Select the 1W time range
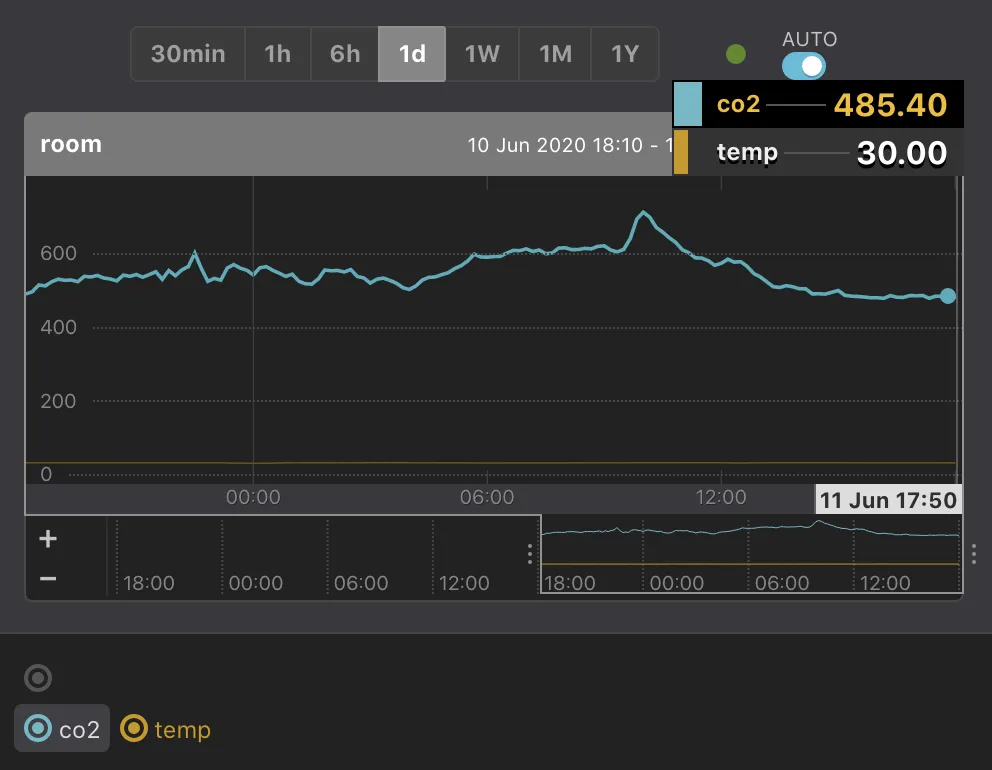Screen dimensions: 992x770 [481, 54]
